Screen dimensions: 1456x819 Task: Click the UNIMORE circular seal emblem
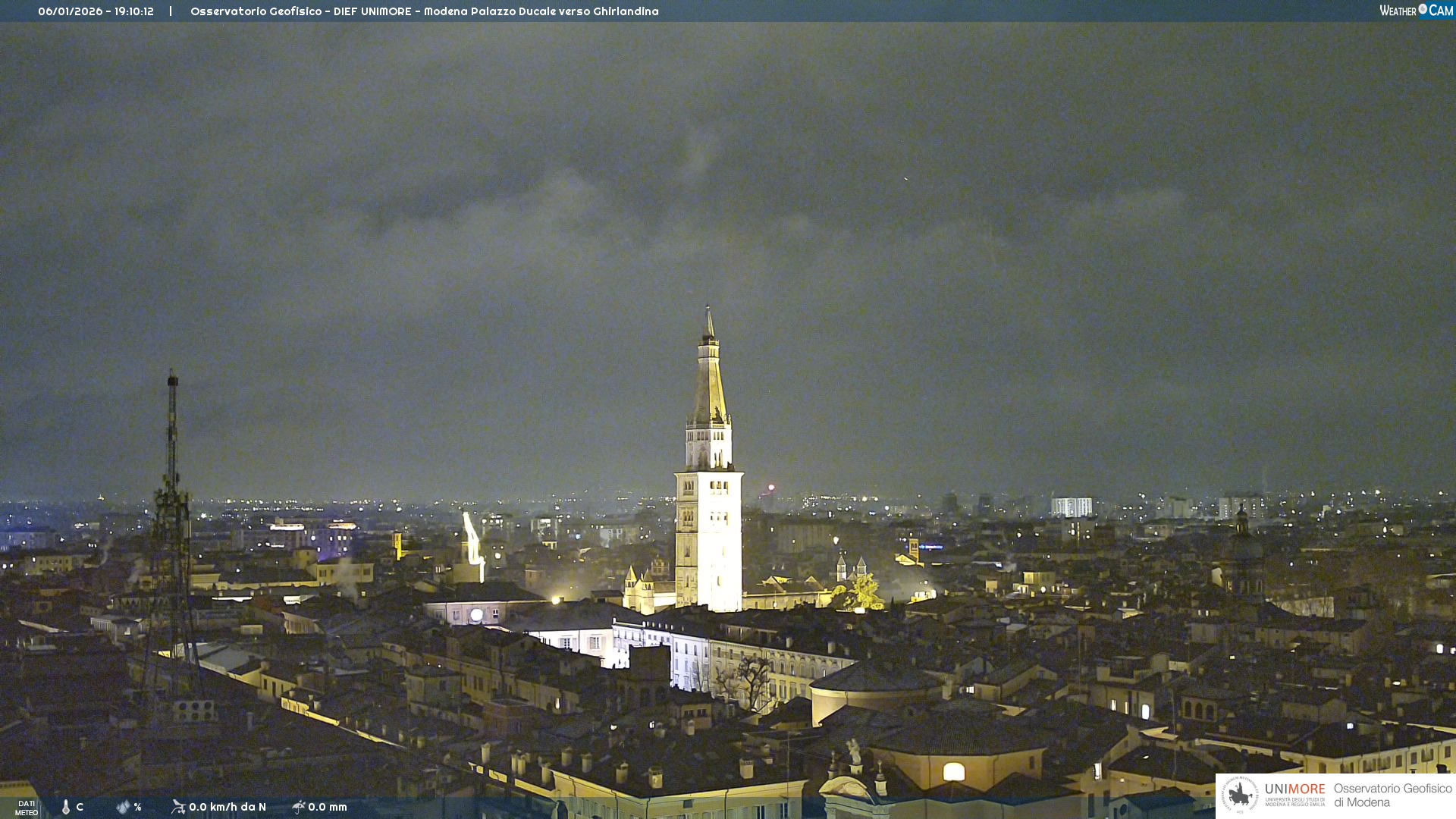[1240, 795]
